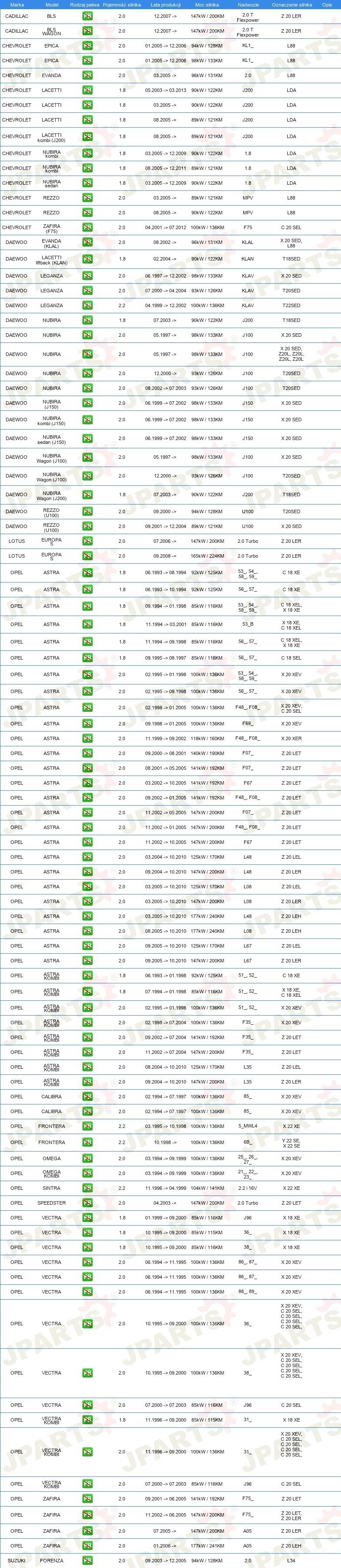This screenshot has height=1568, width=341.
Task: Click the Oznaczenie silnika column header
Action: pyautogui.click(x=292, y=5)
